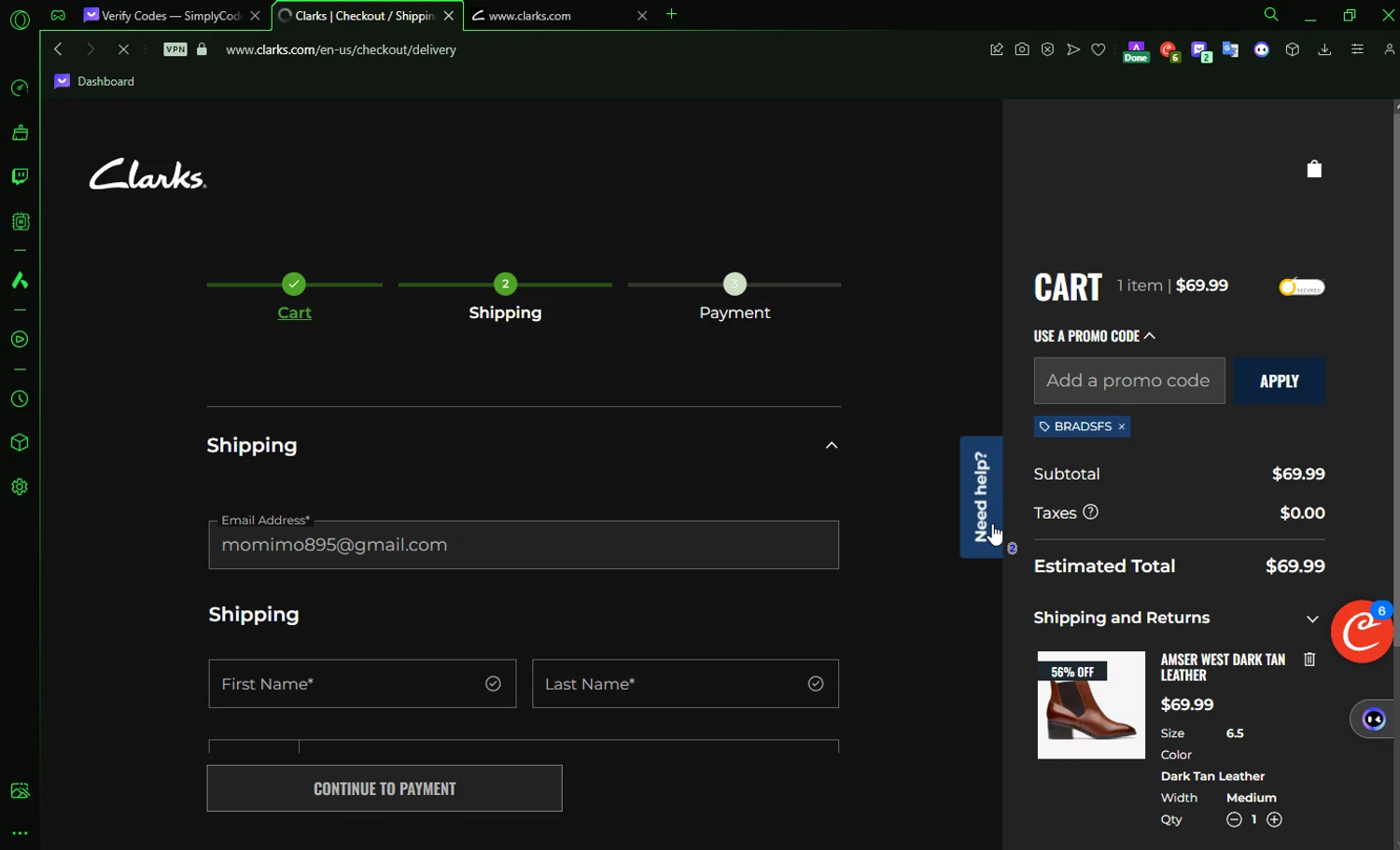The image size is (1400, 850).
Task: Open the Google Translate extension icon
Action: pyautogui.click(x=1230, y=49)
